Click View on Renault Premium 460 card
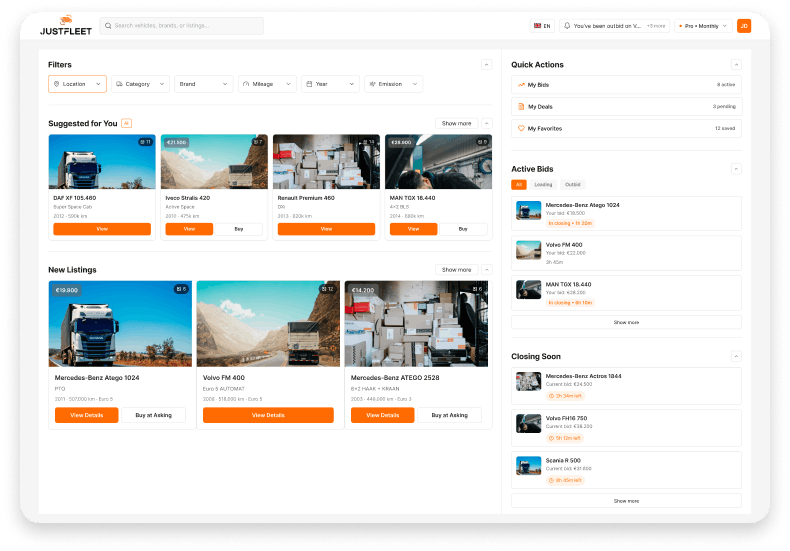 (326, 229)
